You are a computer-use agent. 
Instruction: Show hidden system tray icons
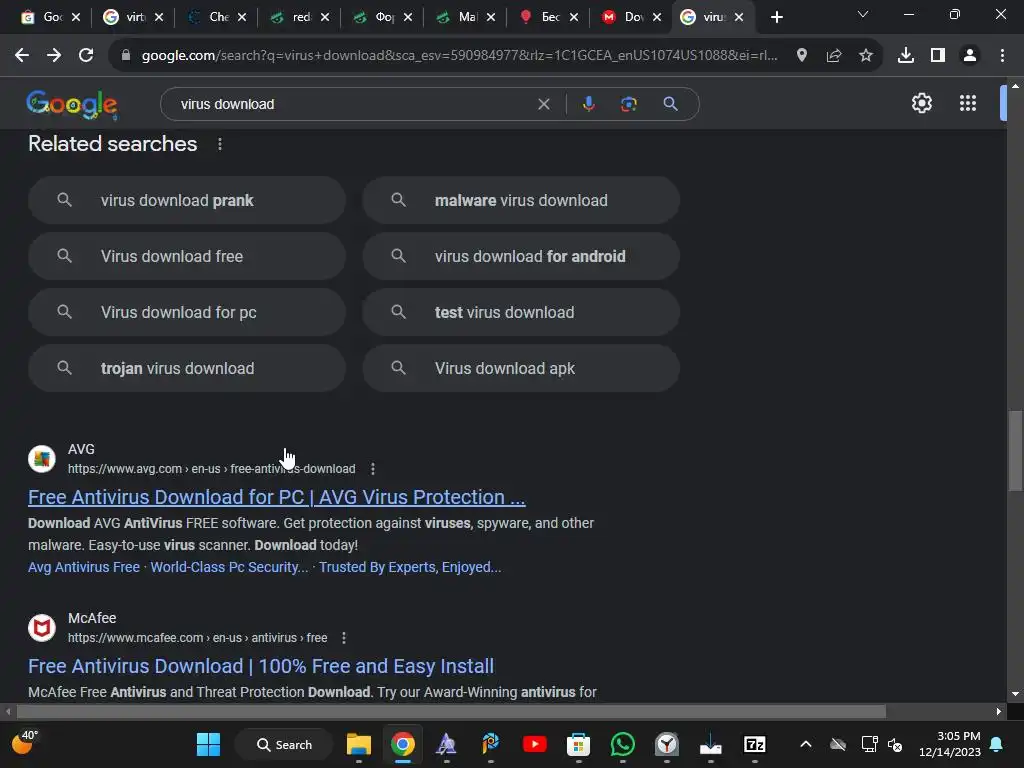pos(806,744)
